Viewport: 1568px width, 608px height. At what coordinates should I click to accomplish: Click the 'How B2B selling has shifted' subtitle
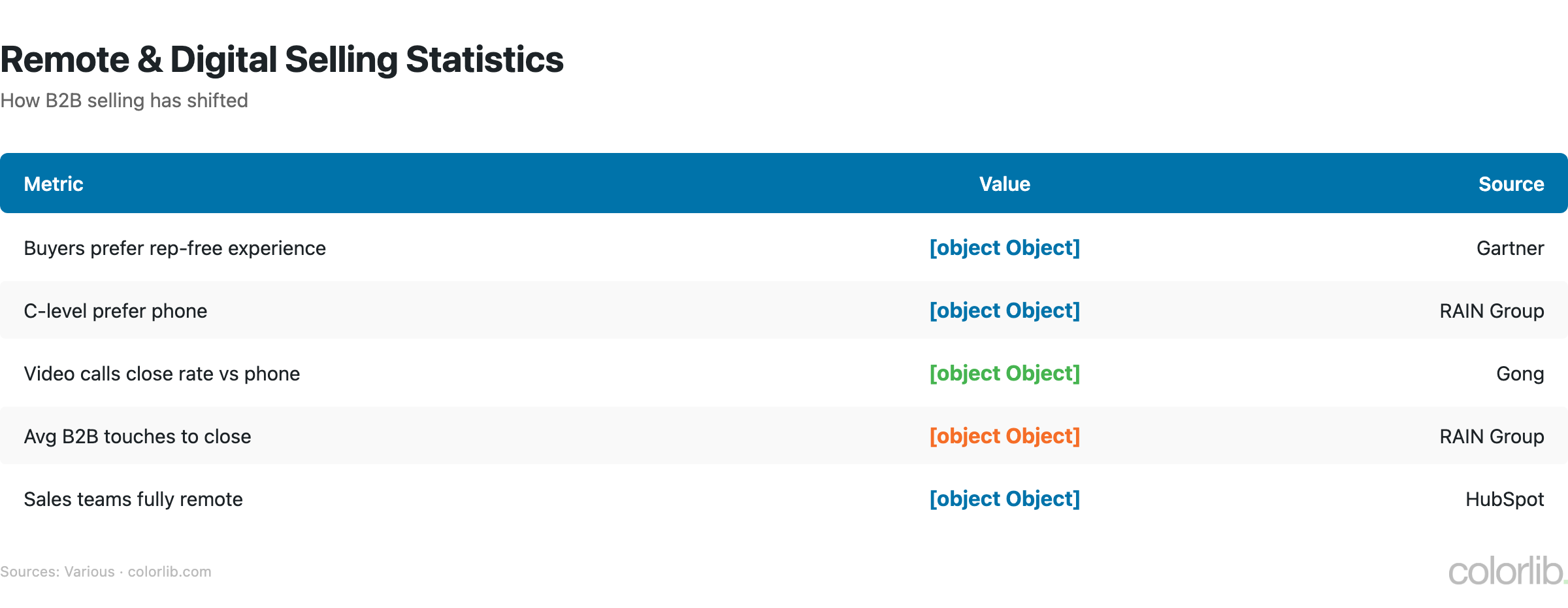point(124,101)
